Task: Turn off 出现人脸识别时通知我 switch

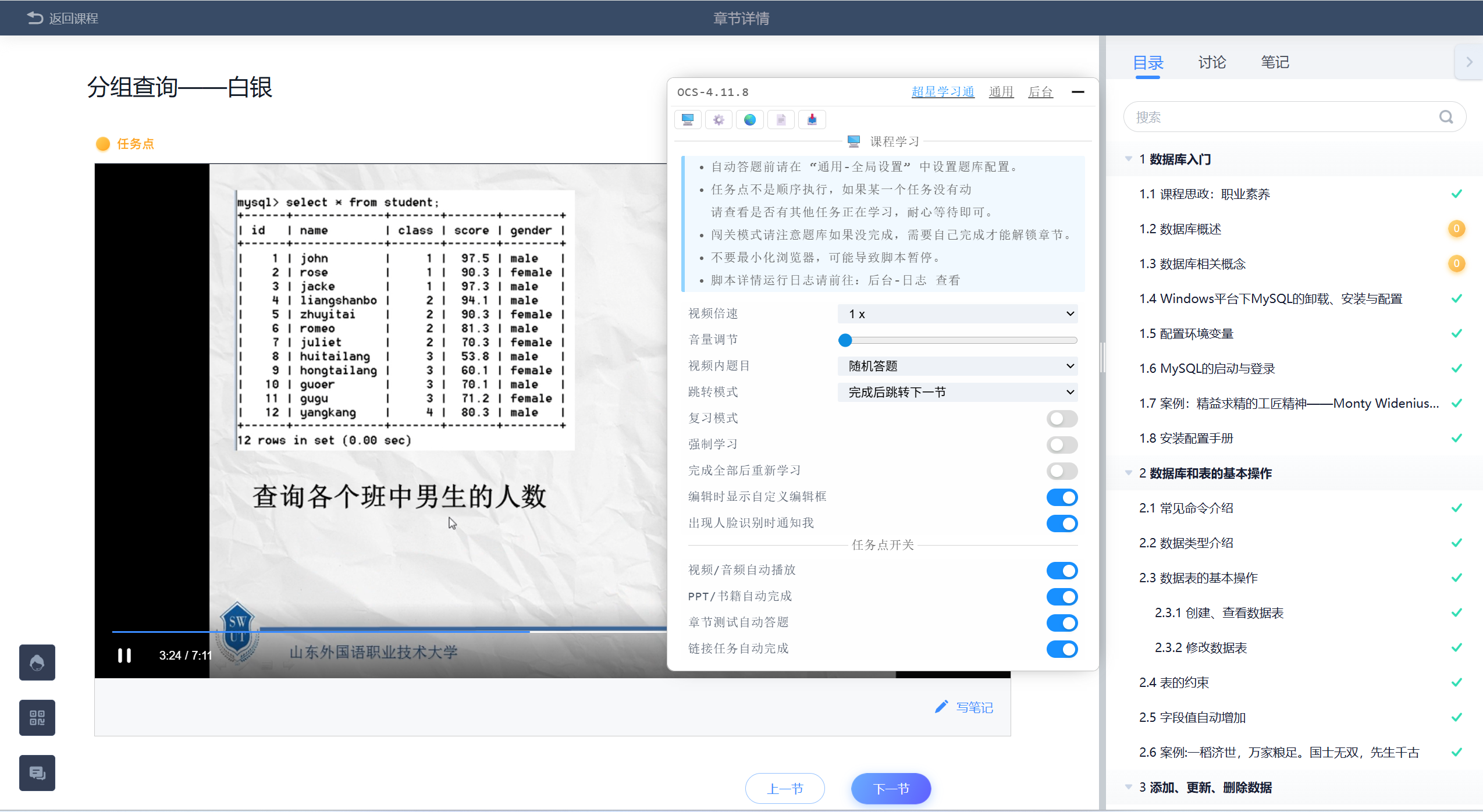Action: coord(1062,523)
